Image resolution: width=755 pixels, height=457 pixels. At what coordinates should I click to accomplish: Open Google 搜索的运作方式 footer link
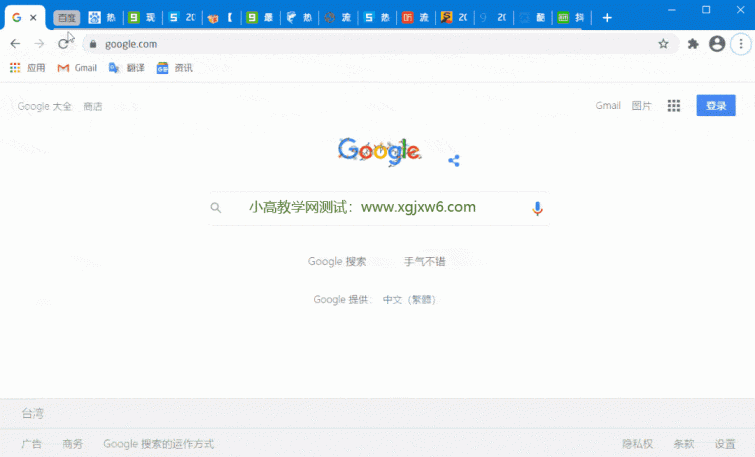tap(158, 444)
